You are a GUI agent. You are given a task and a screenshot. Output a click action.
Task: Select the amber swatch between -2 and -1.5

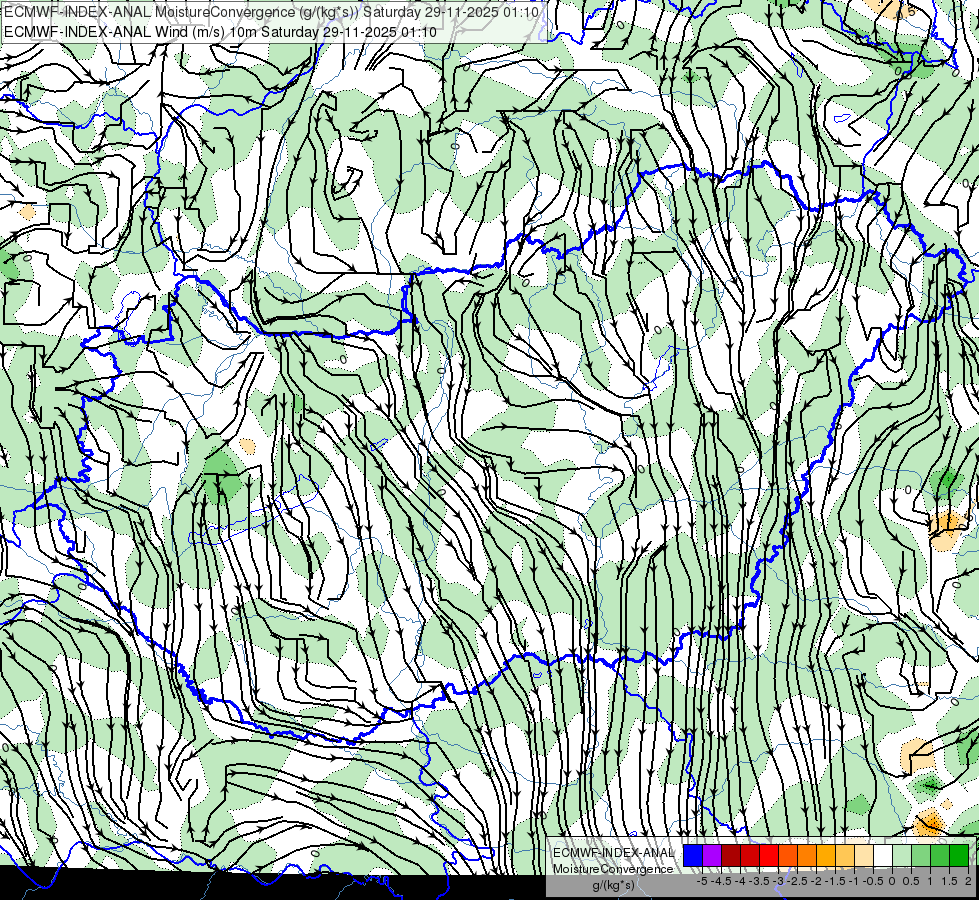click(826, 856)
